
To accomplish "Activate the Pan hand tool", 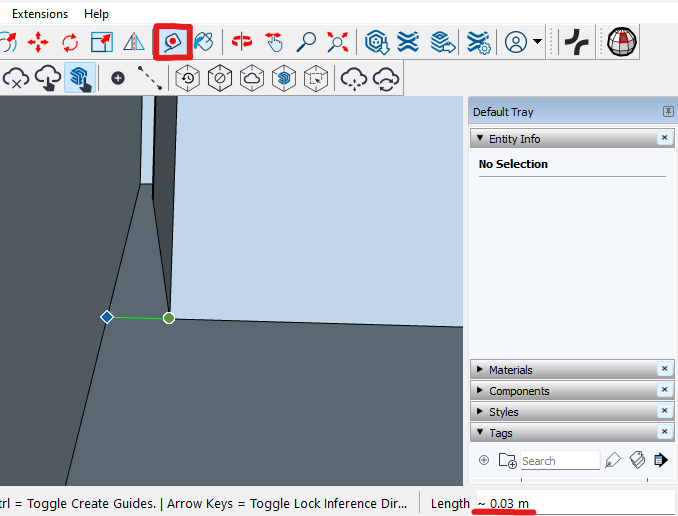I will click(x=274, y=42).
